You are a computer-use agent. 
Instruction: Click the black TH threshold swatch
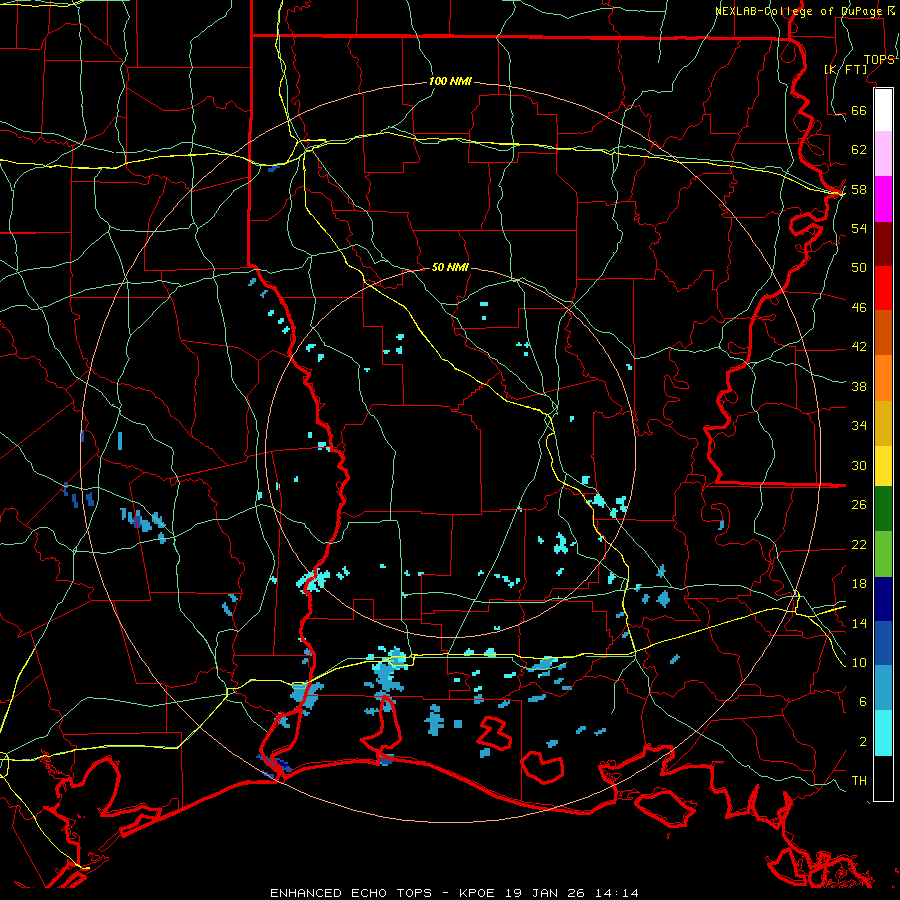[x=883, y=778]
